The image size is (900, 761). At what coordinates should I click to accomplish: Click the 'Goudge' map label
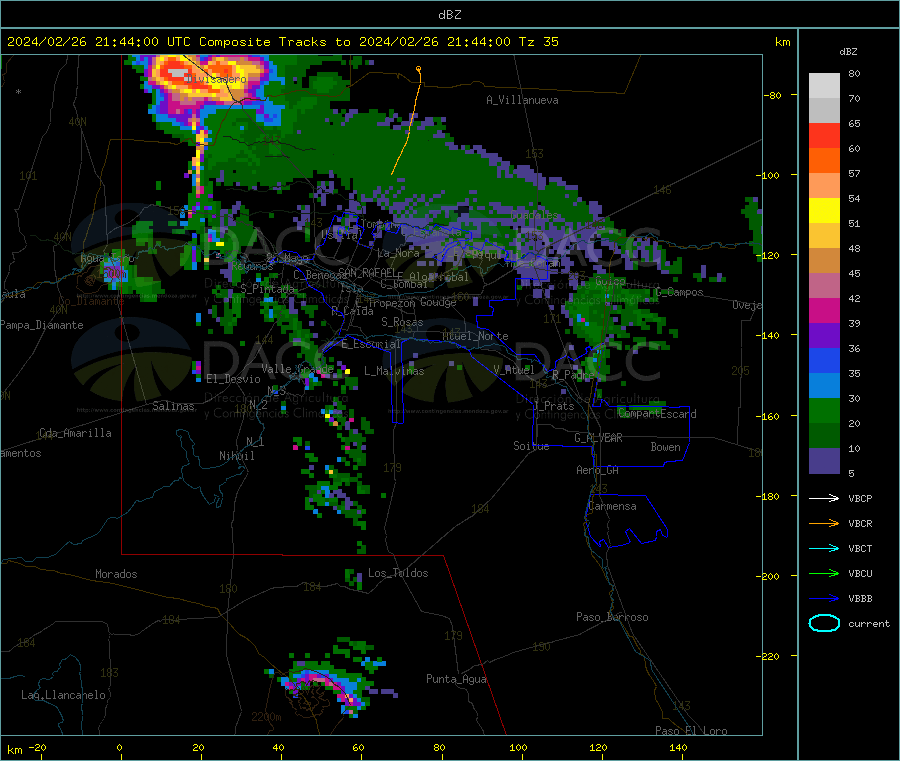point(438,302)
